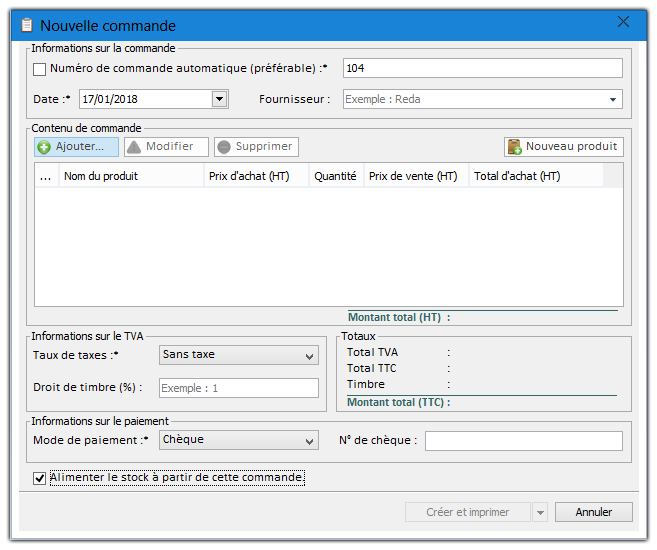Uncheck Alimenter le stock checkbox

coord(40,478)
